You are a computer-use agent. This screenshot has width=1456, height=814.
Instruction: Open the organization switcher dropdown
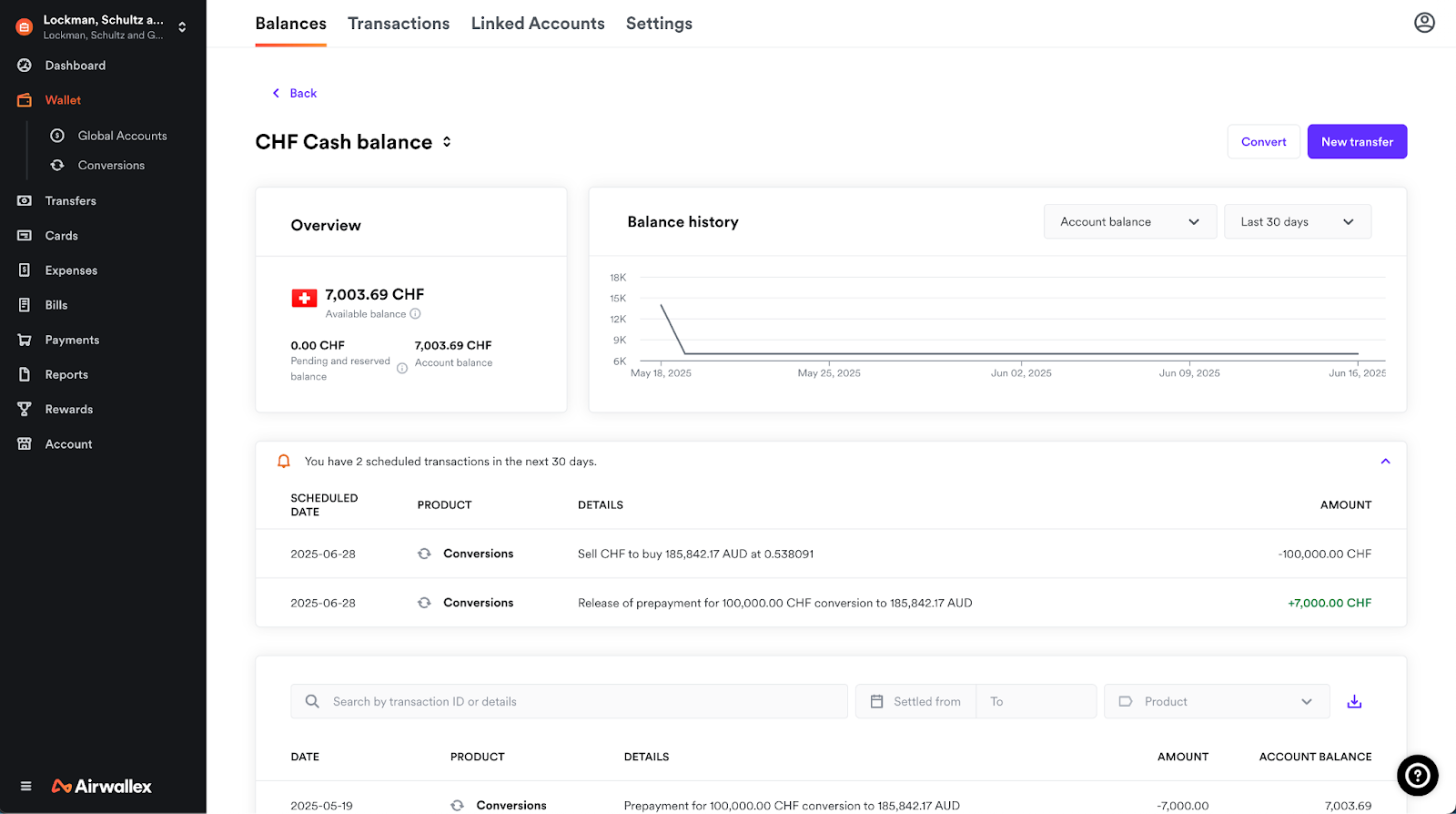coord(182,27)
